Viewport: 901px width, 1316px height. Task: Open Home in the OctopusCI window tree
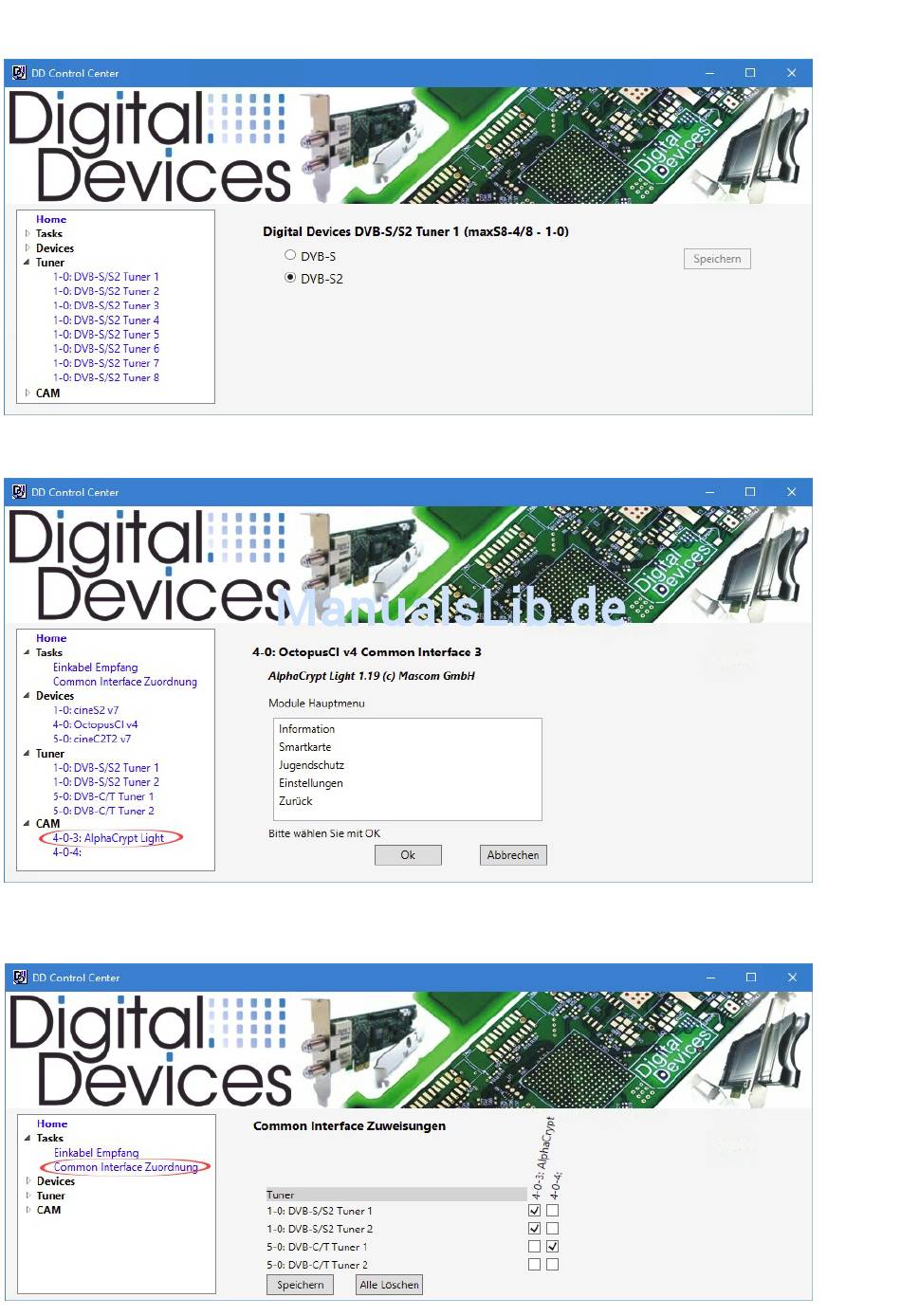point(51,638)
